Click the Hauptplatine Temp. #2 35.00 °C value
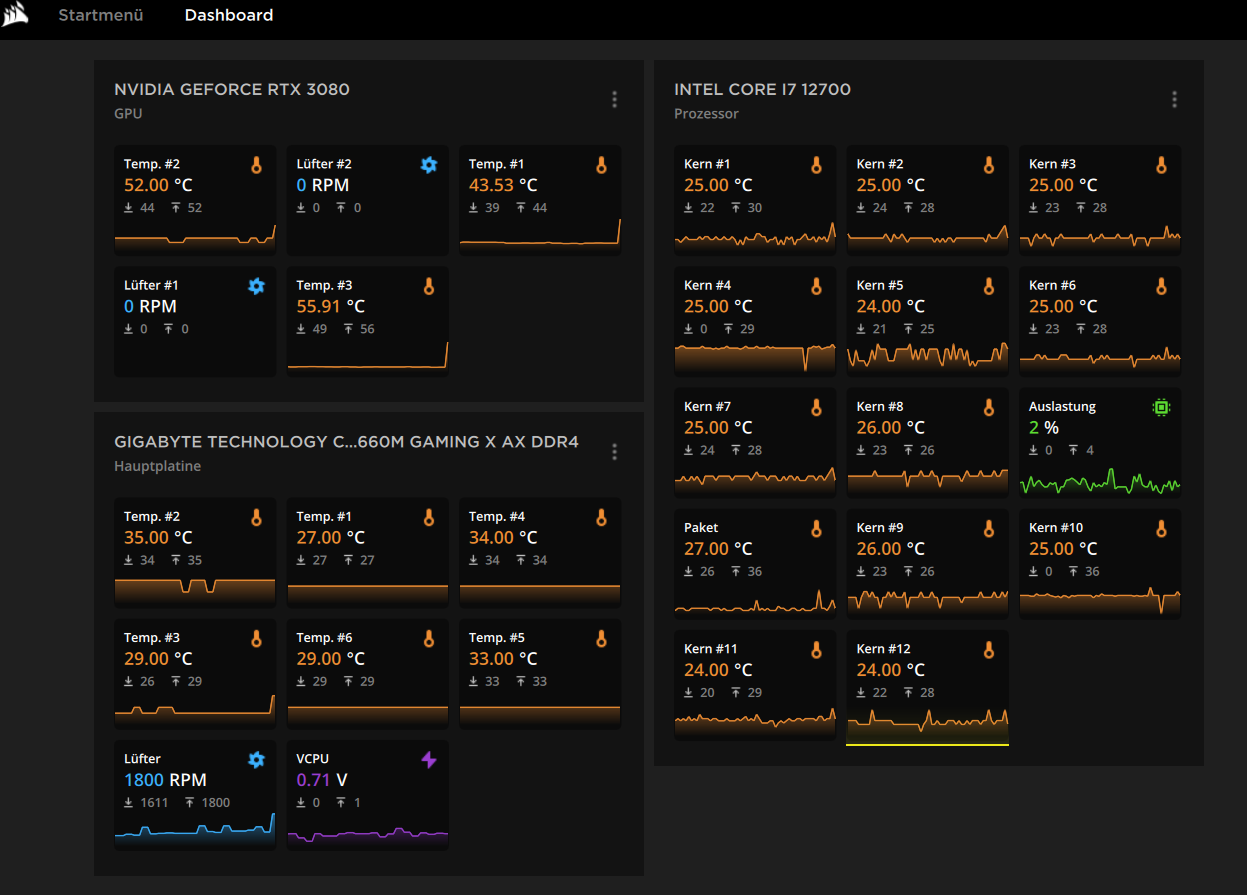Image resolution: width=1247 pixels, height=895 pixels. coord(158,538)
